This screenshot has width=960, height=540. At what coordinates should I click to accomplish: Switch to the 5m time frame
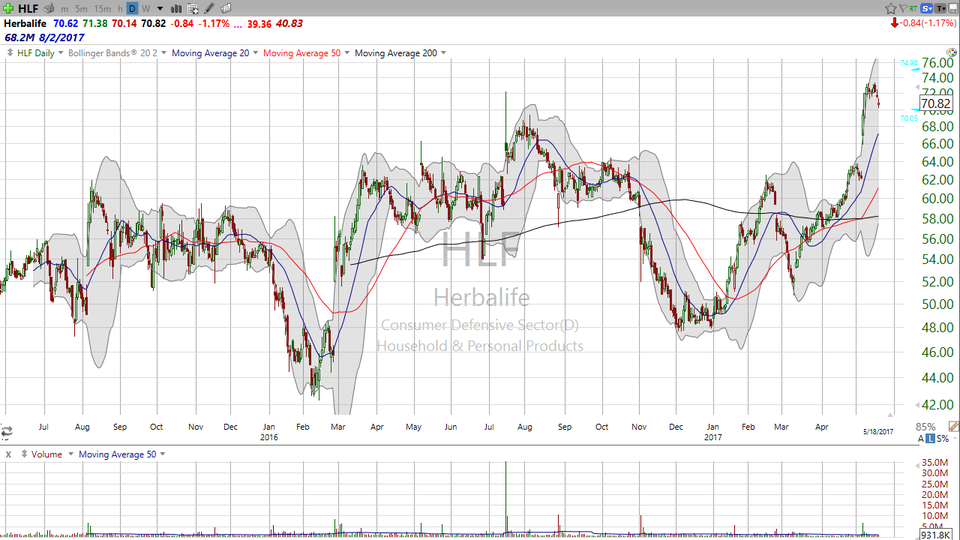[x=81, y=9]
